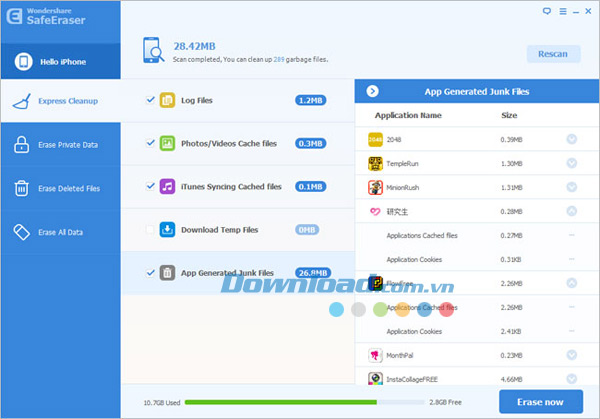
Task: Uncheck the Log Files checkbox
Action: (150, 101)
